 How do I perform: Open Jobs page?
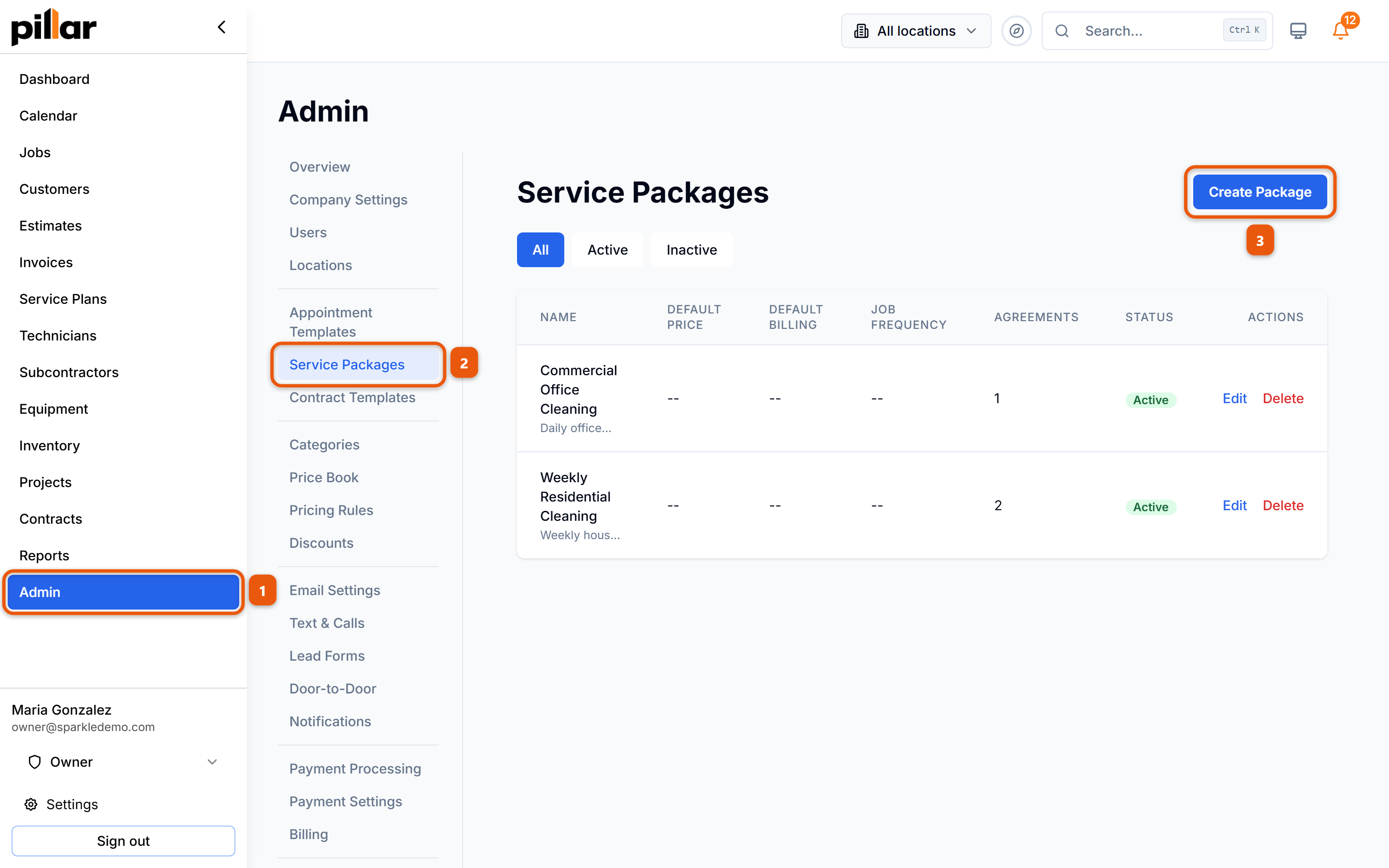tap(123, 153)
